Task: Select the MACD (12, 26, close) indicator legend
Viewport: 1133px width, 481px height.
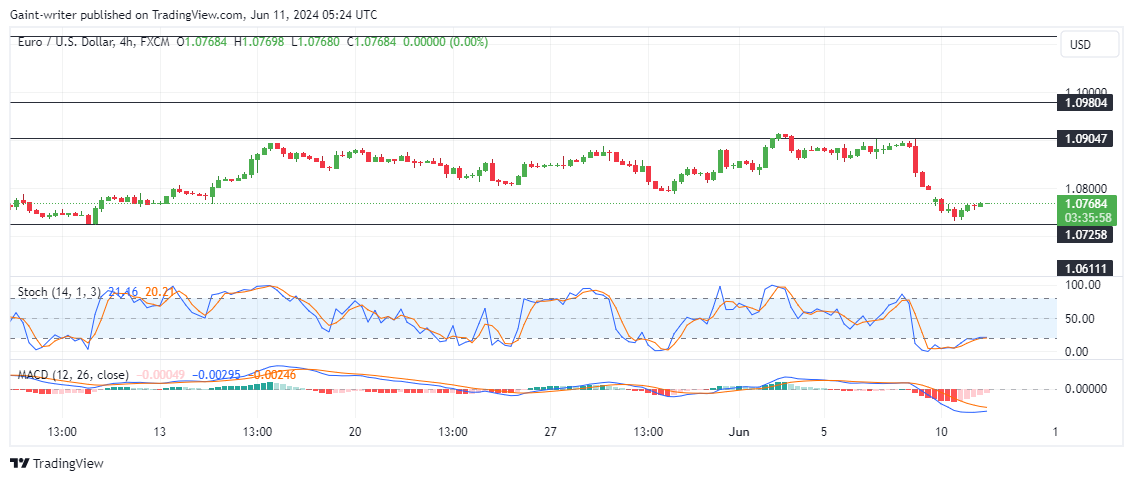Action: click(x=73, y=375)
